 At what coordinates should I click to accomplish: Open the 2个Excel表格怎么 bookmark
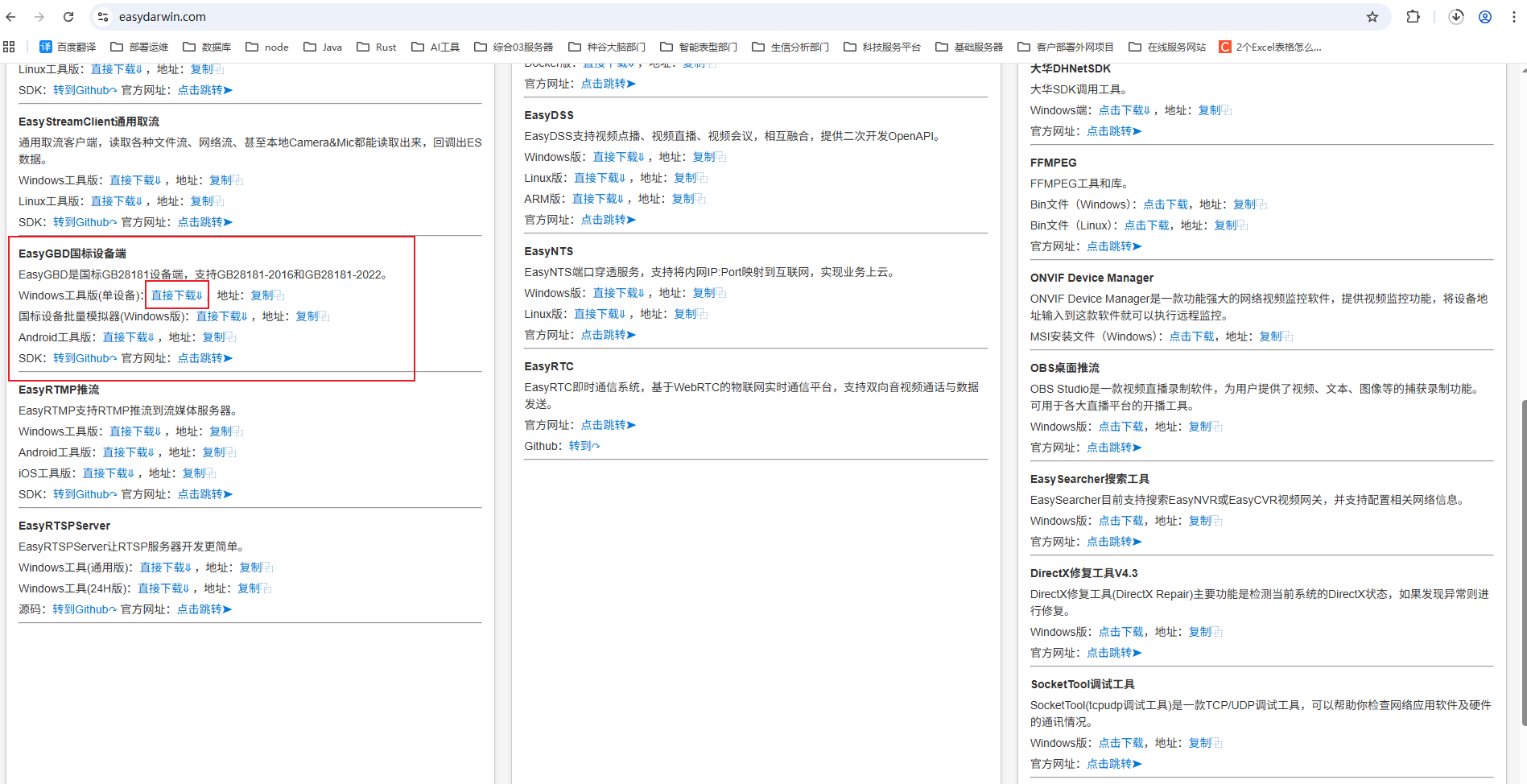click(1270, 47)
